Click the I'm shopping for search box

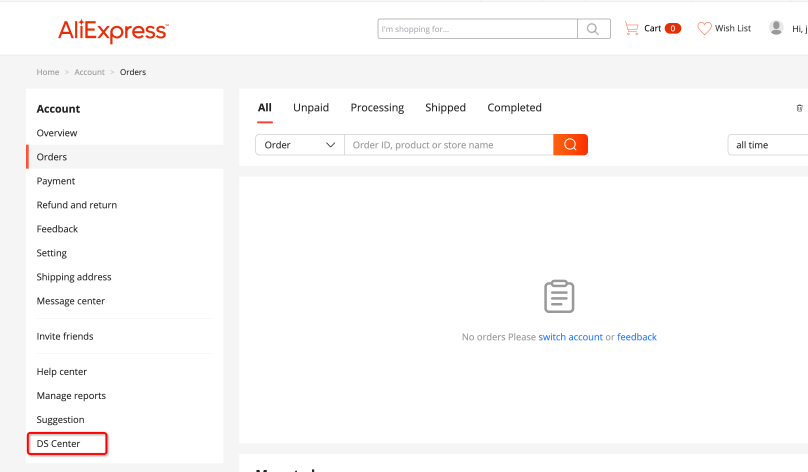(x=477, y=29)
